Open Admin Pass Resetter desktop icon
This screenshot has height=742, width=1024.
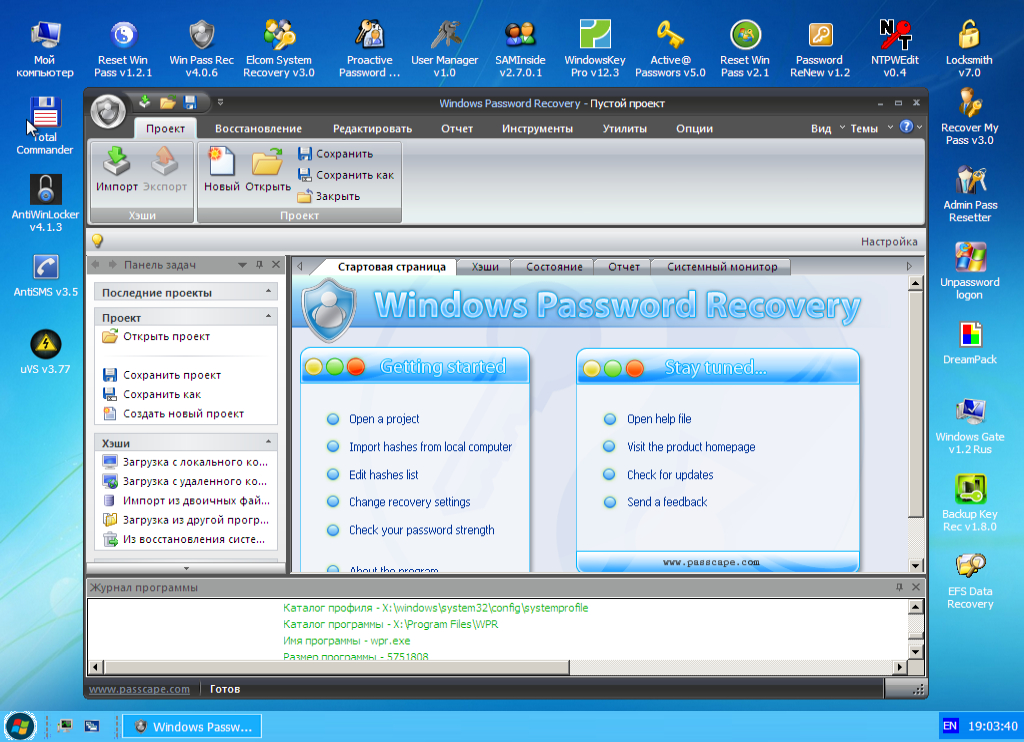(x=970, y=194)
